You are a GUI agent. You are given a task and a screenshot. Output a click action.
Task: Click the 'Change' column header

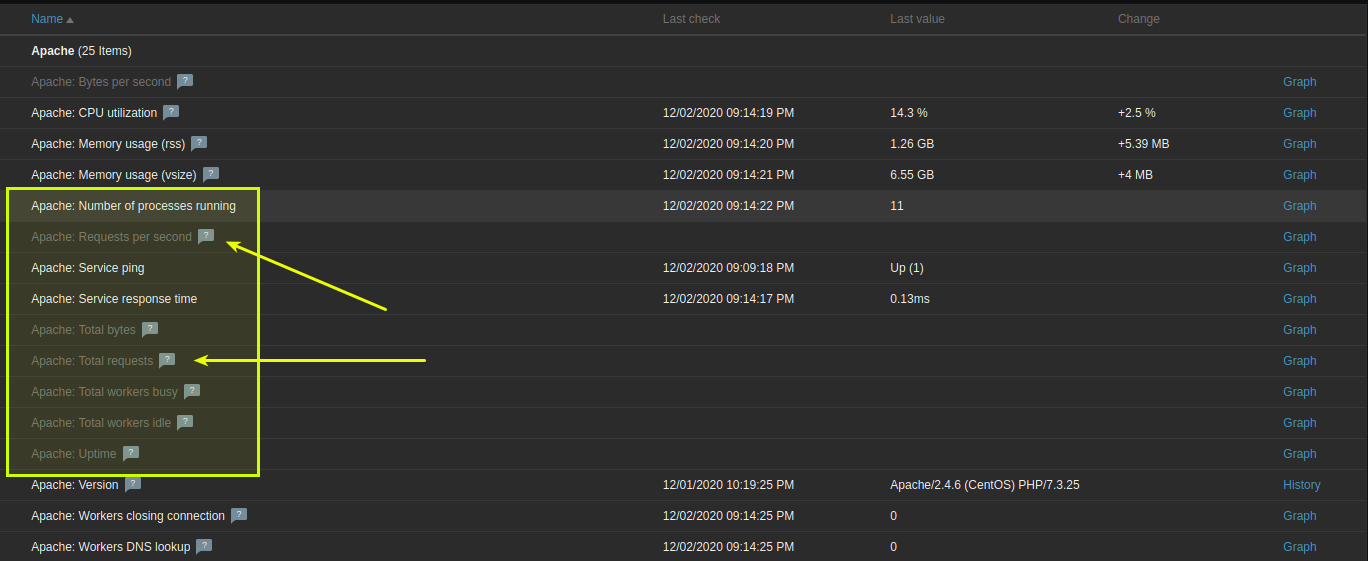[x=1139, y=19]
